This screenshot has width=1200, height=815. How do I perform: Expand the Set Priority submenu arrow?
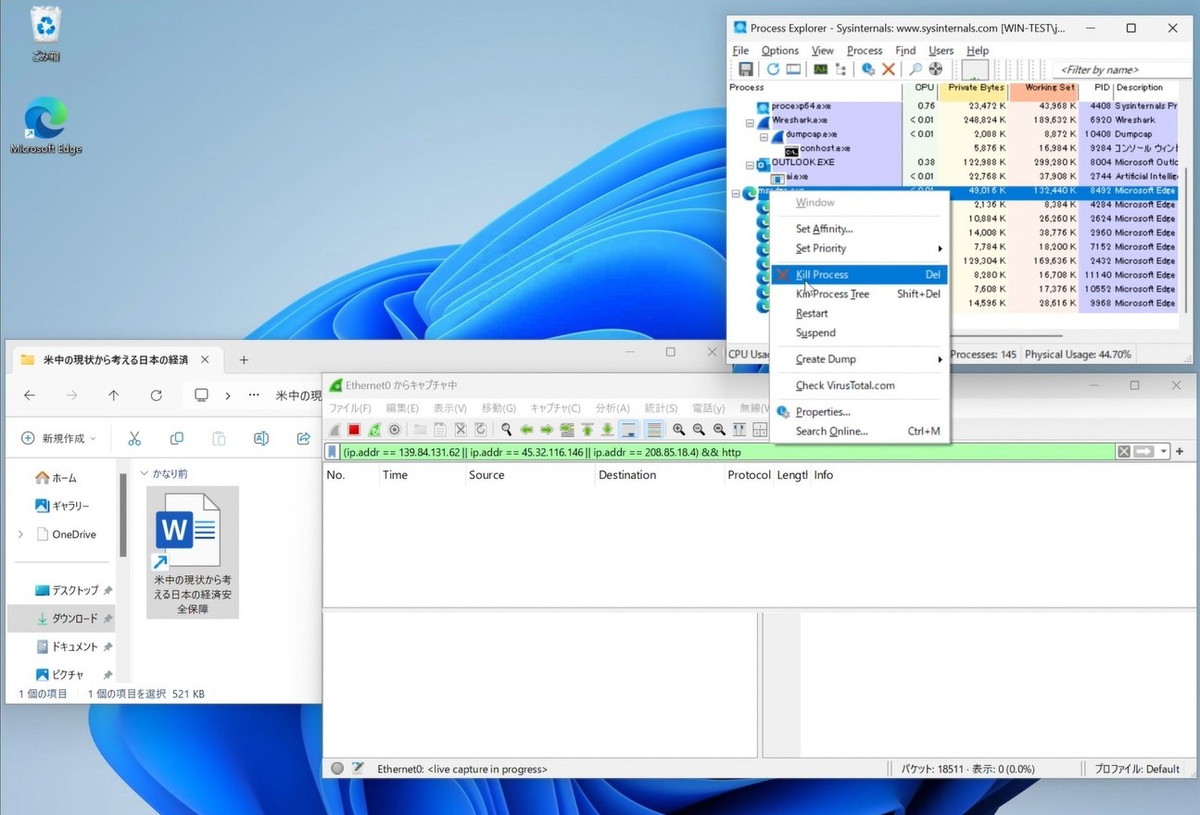click(940, 249)
